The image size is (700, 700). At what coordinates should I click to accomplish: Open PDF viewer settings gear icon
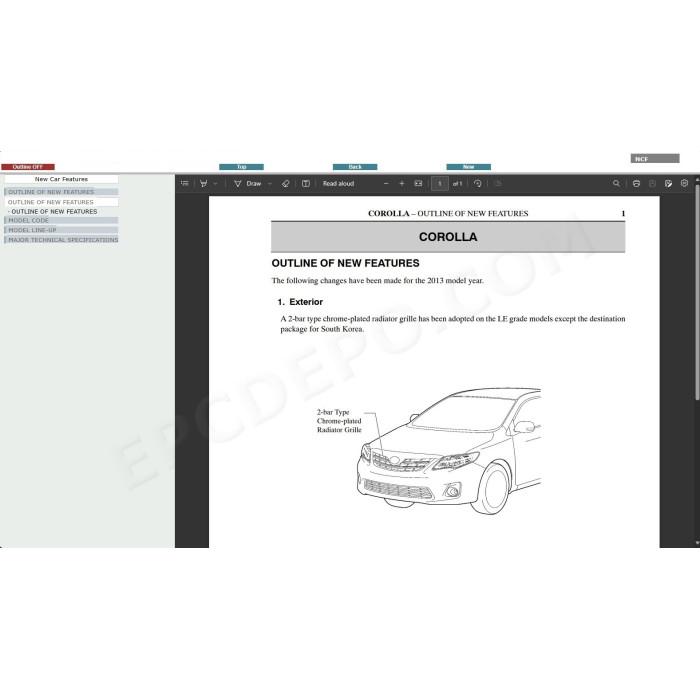(684, 183)
